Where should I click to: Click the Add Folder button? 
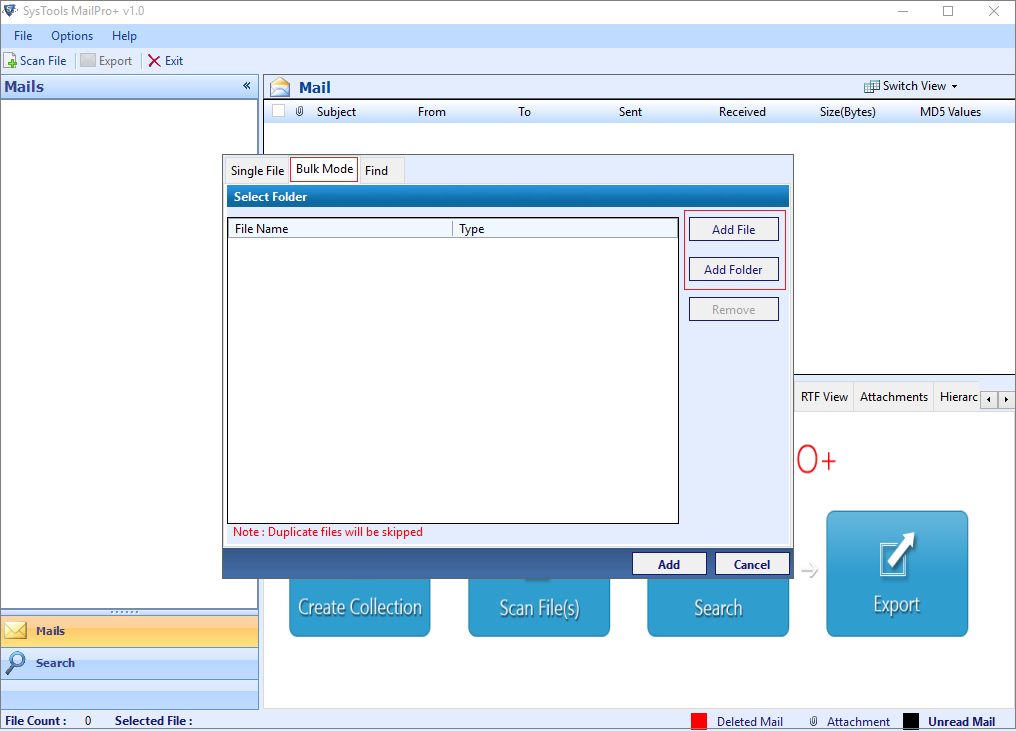733,270
